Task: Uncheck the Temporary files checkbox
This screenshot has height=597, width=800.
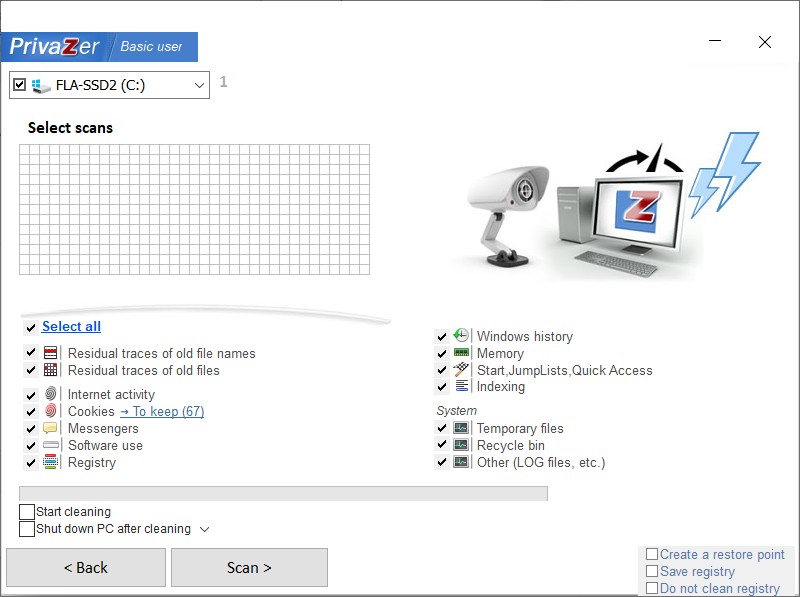Action: pos(442,428)
